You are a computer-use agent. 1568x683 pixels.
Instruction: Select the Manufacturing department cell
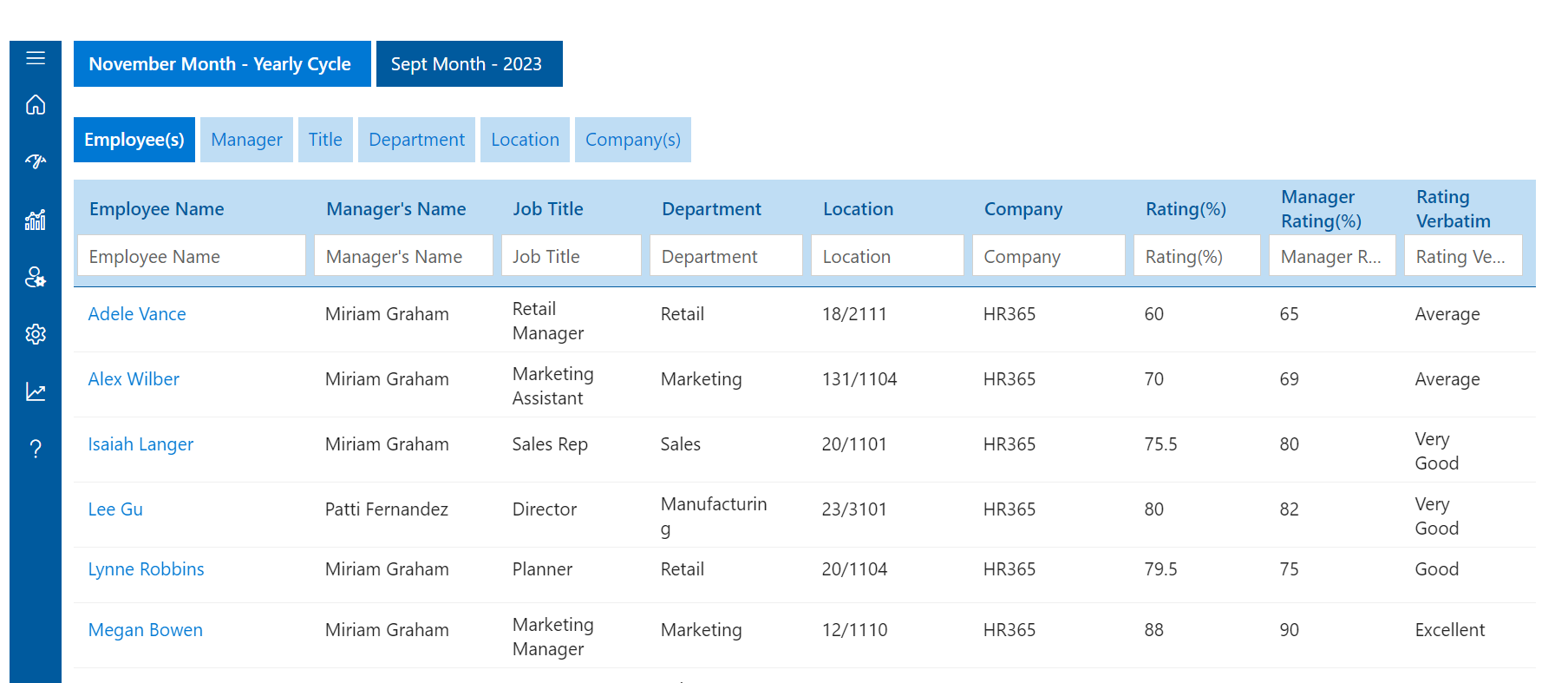coord(713,516)
